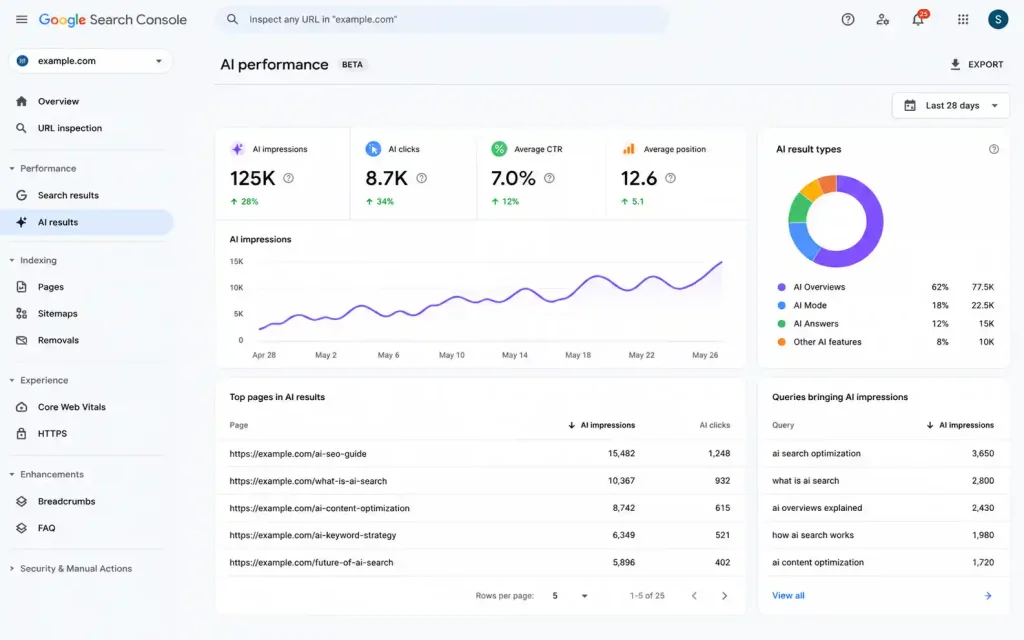Open the future-of-ai-search page URL
Viewport: 1024px width, 640px height.
click(312, 562)
